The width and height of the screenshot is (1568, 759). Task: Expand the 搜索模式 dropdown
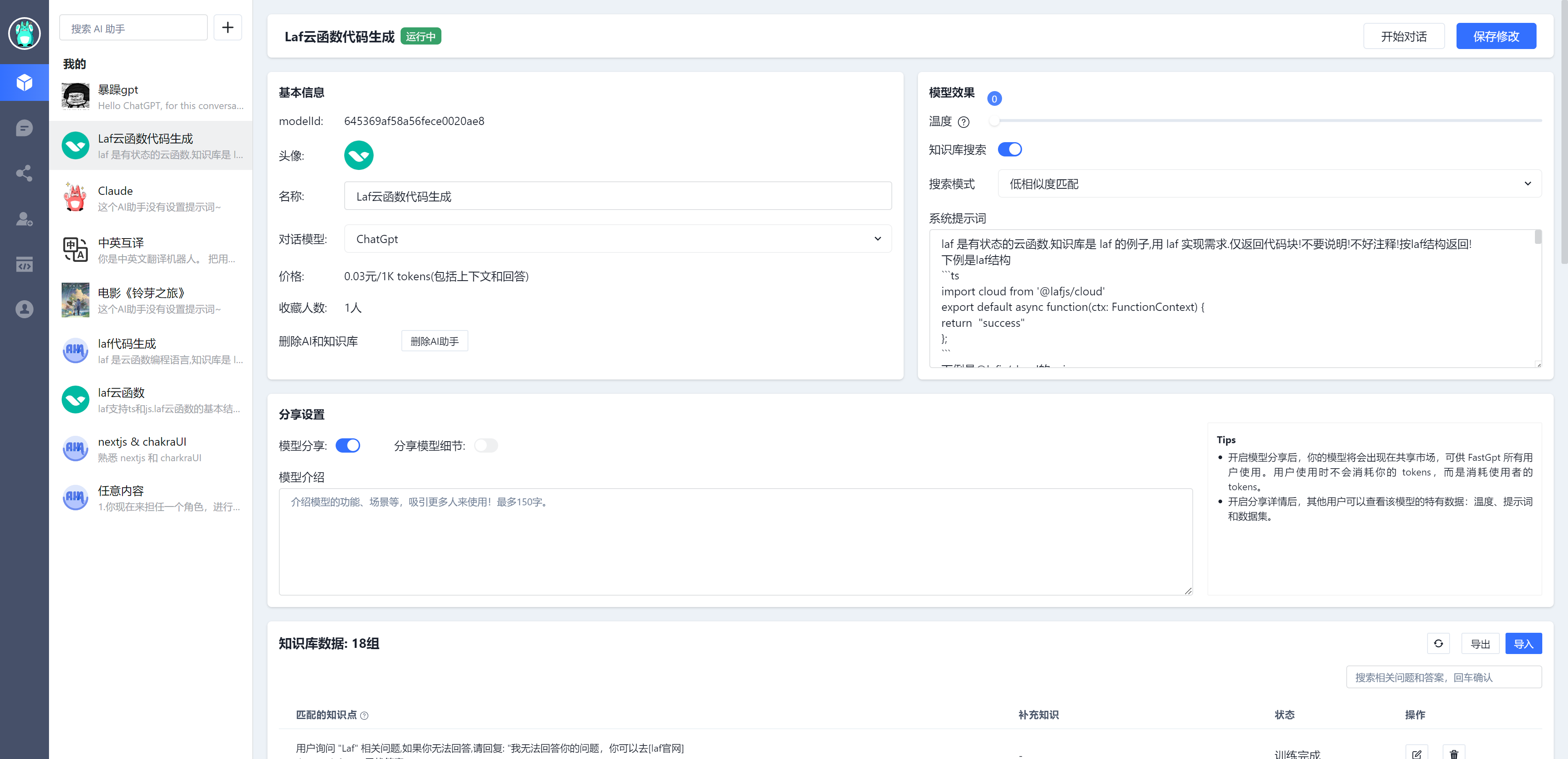(x=1269, y=183)
